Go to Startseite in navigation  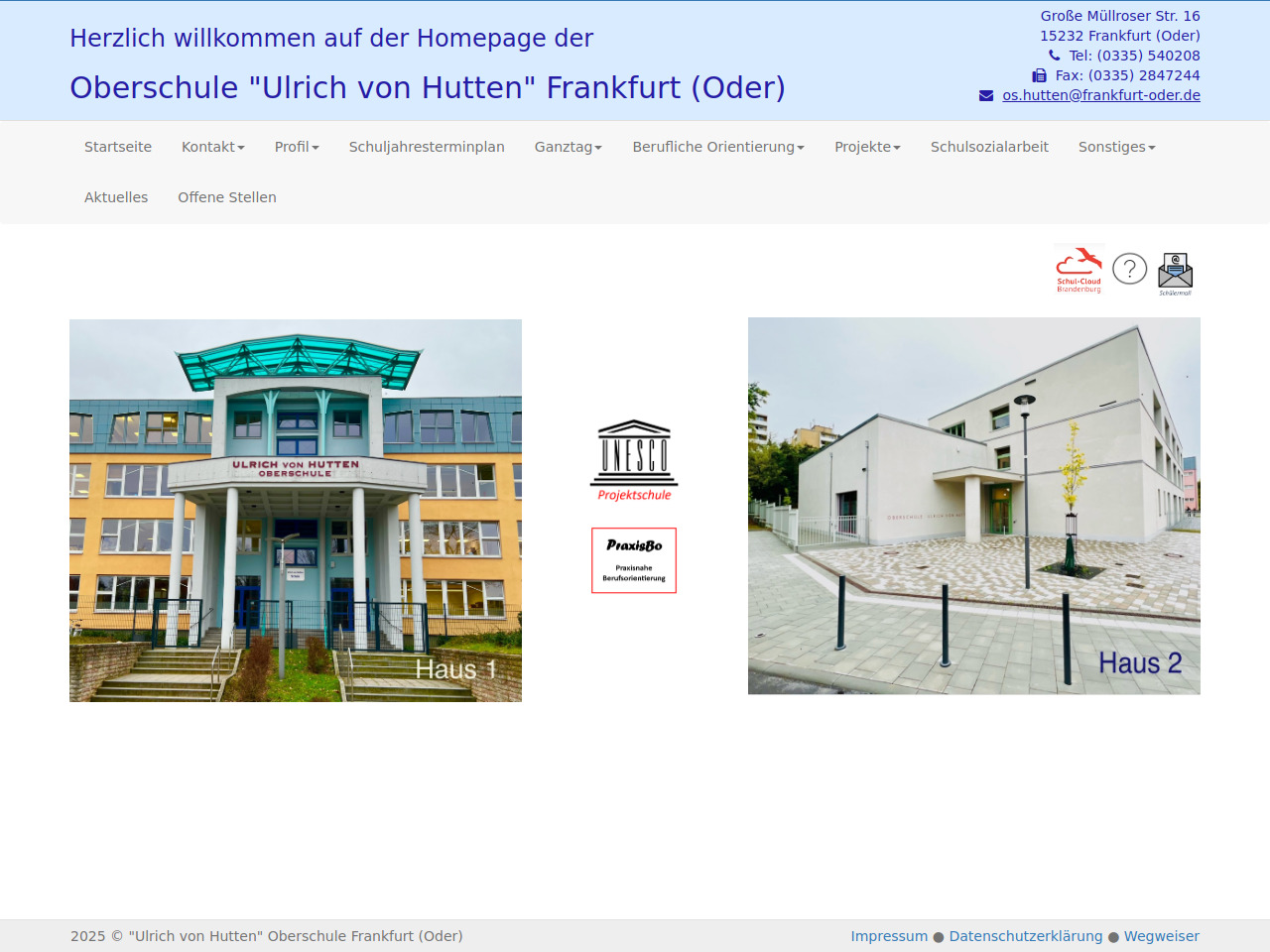coord(118,147)
